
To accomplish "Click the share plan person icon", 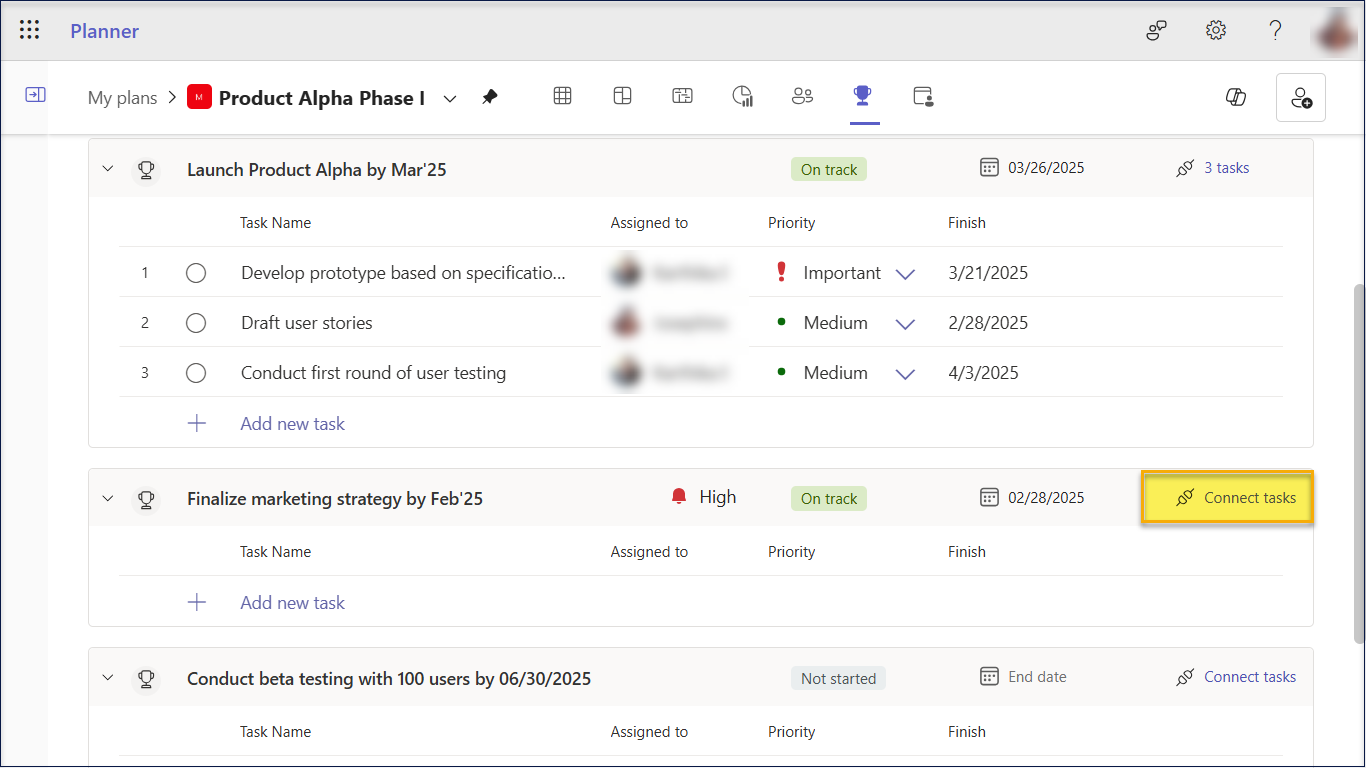I will coord(1301,98).
